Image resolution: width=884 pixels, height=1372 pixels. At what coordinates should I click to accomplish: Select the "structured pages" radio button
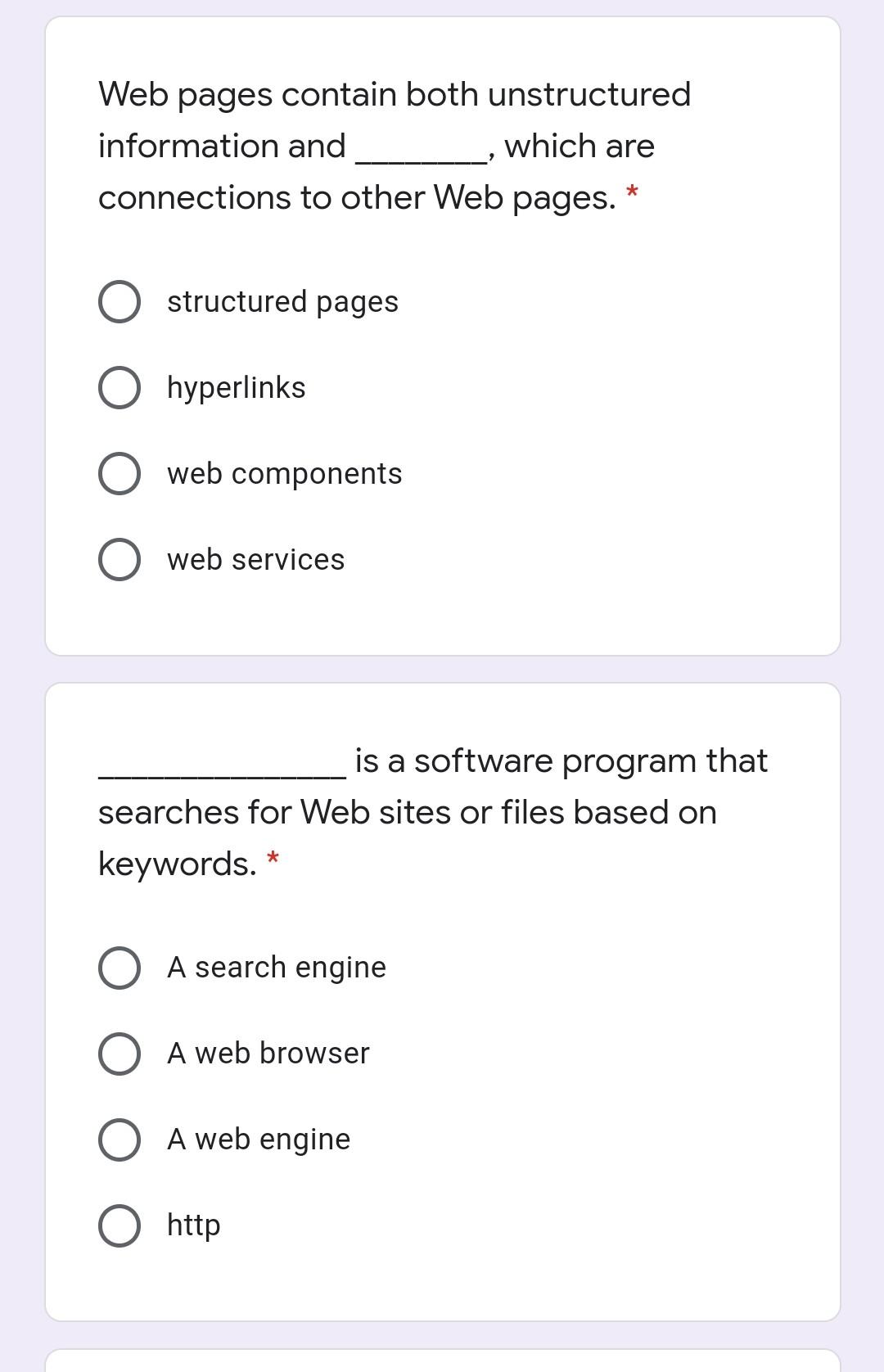tap(119, 302)
